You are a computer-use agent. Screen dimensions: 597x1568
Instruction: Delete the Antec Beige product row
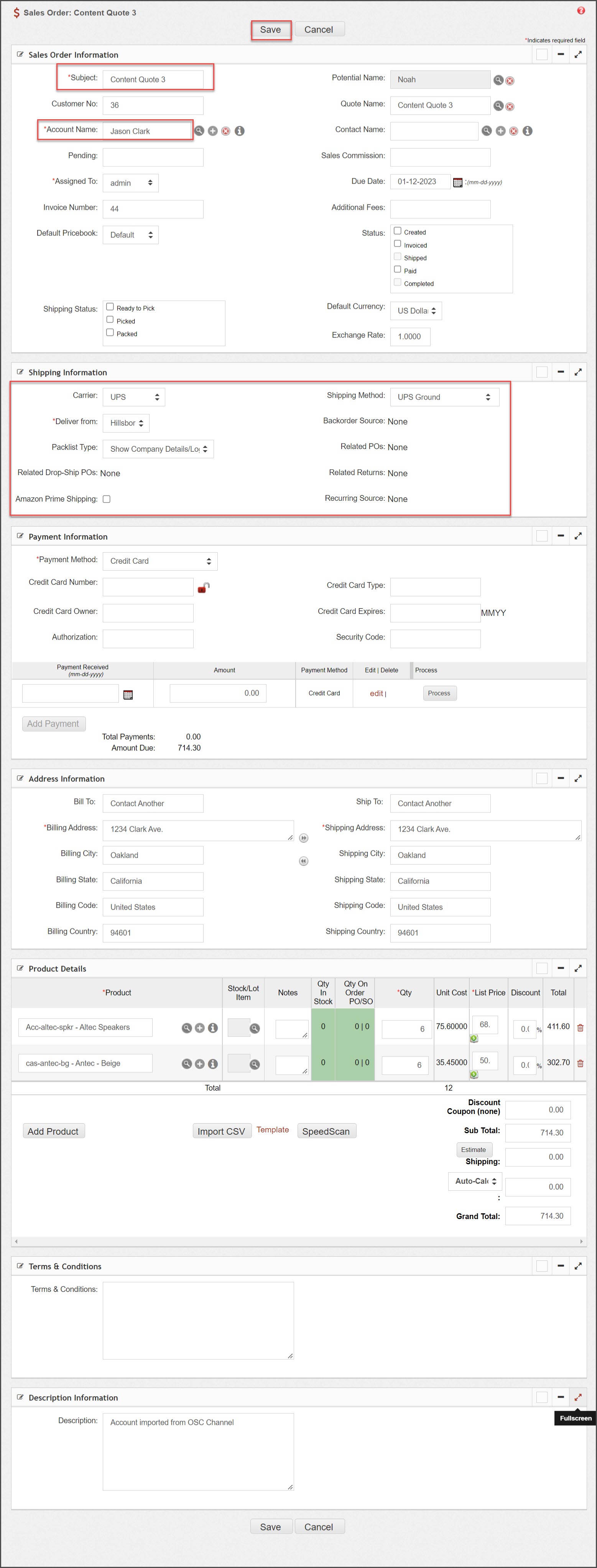click(x=580, y=1063)
